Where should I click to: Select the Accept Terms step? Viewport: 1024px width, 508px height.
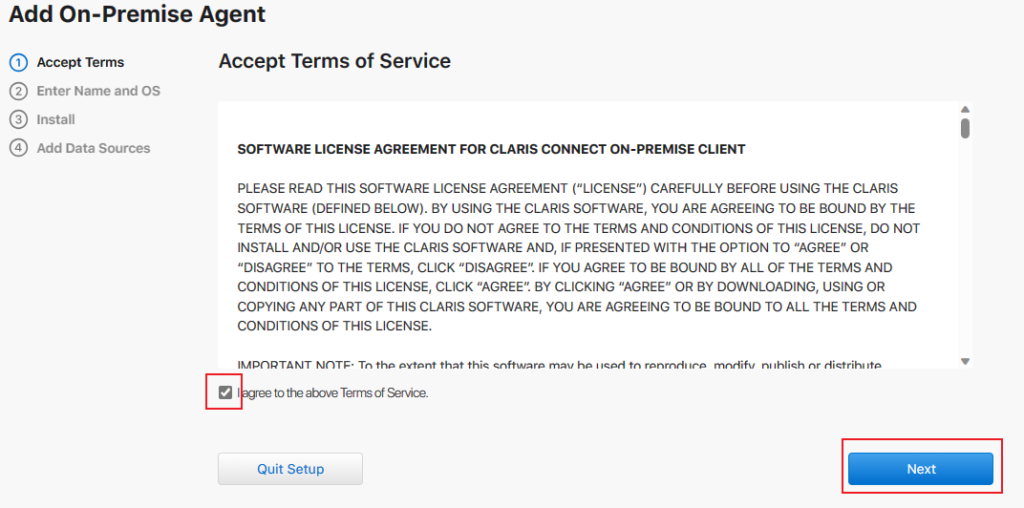(80, 62)
